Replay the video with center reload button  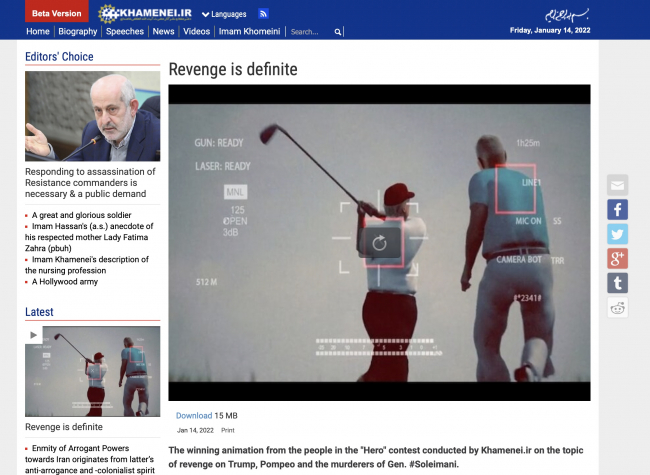379,242
